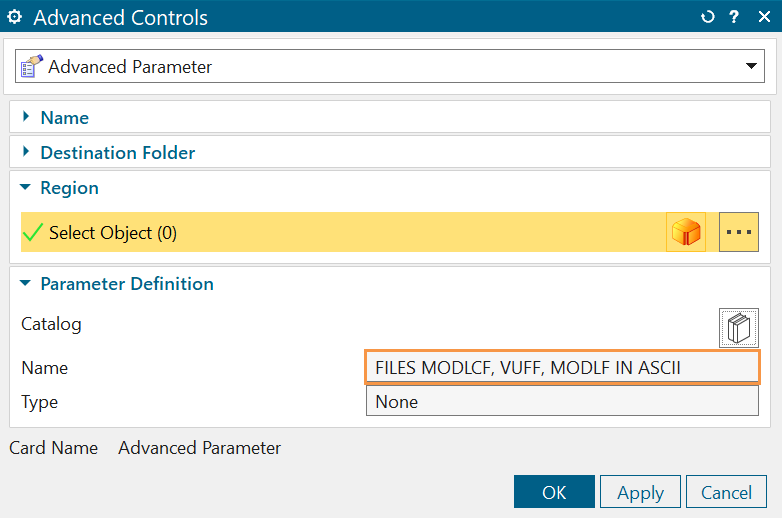
Task: Collapse the Region section
Action: (x=69, y=188)
